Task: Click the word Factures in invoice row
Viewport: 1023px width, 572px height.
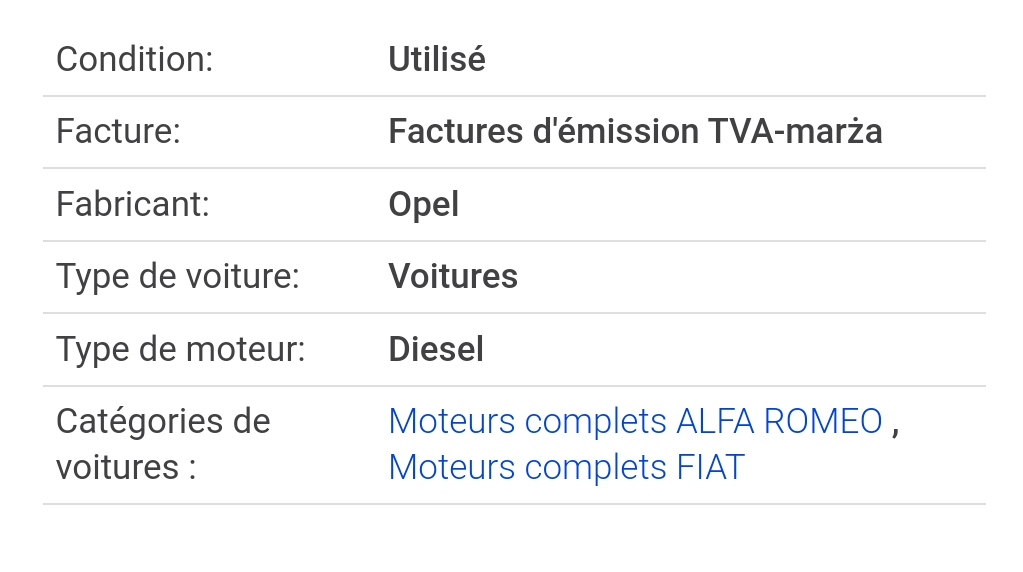Action: [456, 131]
